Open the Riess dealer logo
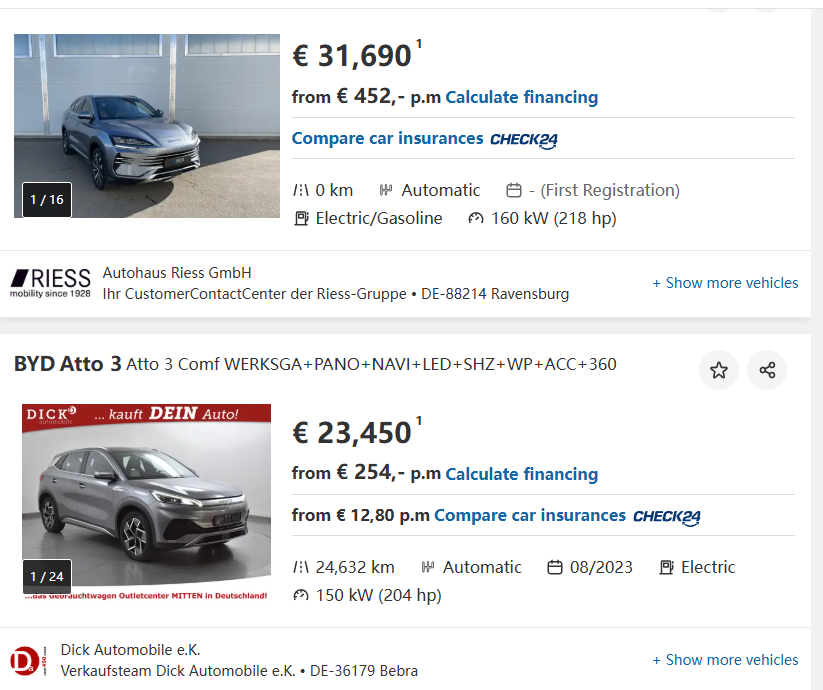This screenshot has height=690, width=823. (50, 283)
